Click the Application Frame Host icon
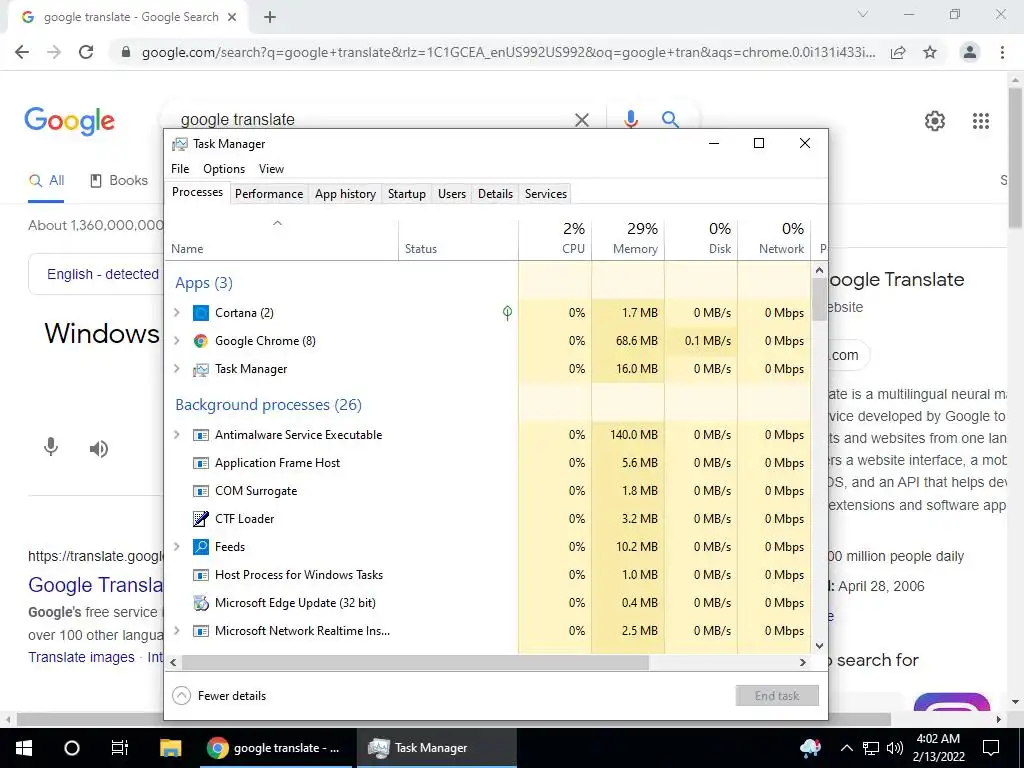This screenshot has width=1024, height=768. point(200,463)
